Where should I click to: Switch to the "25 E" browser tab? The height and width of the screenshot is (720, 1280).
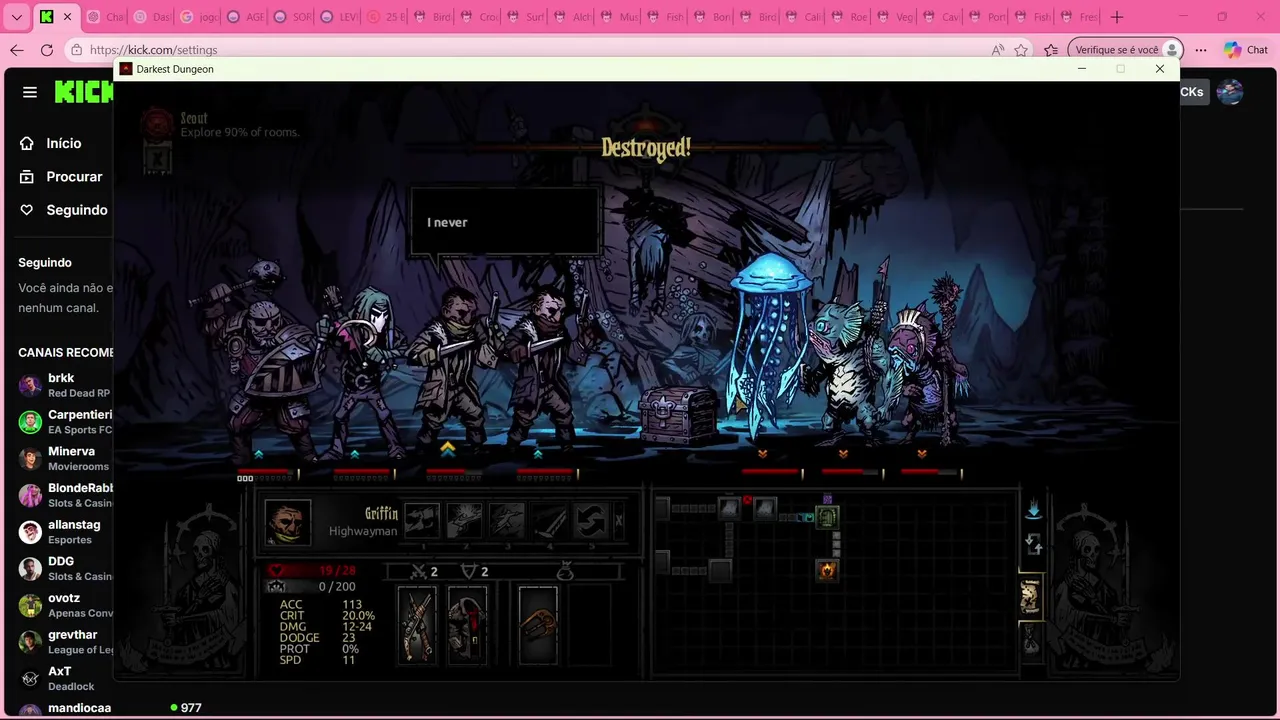tap(385, 17)
